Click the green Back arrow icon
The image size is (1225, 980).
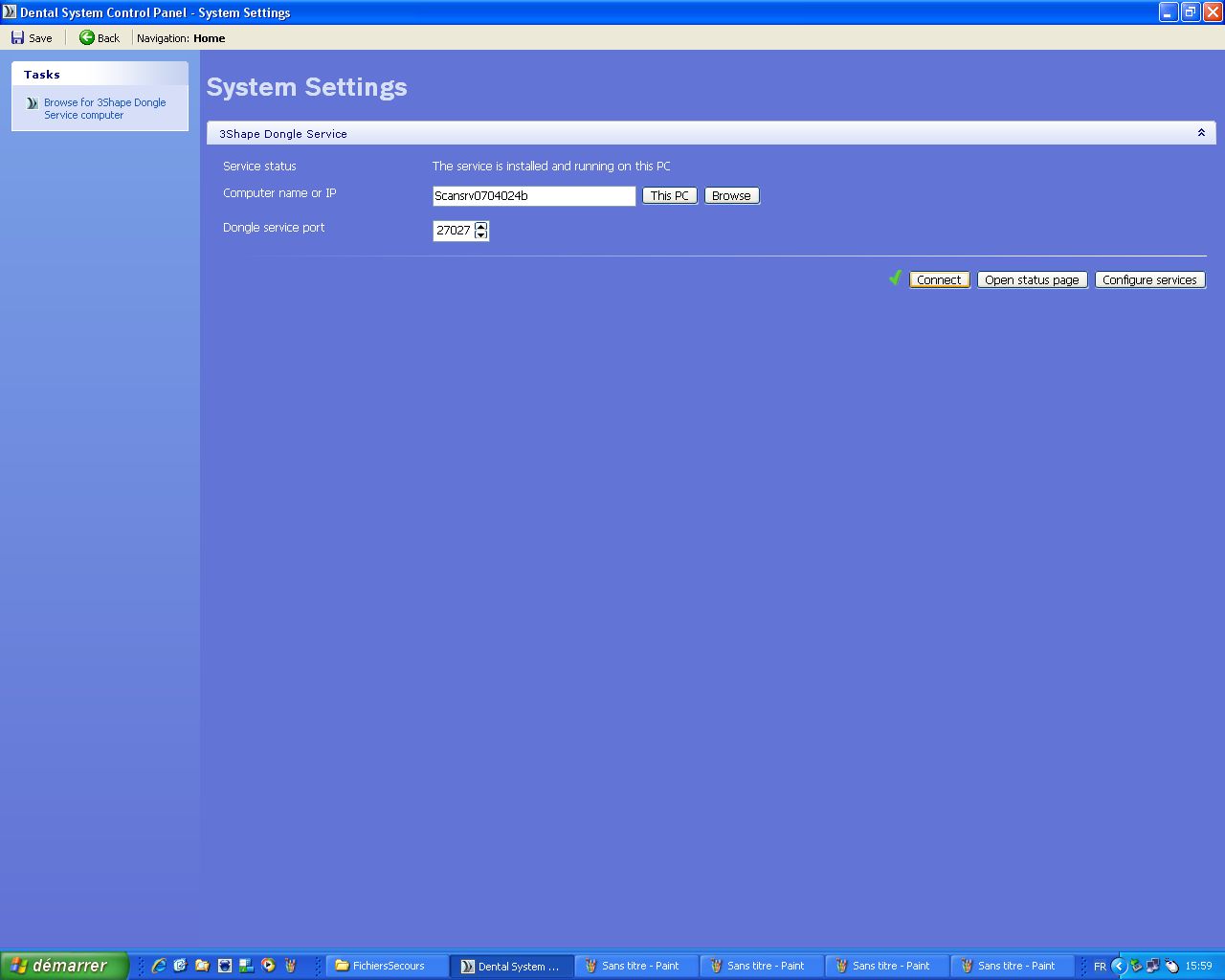(87, 38)
